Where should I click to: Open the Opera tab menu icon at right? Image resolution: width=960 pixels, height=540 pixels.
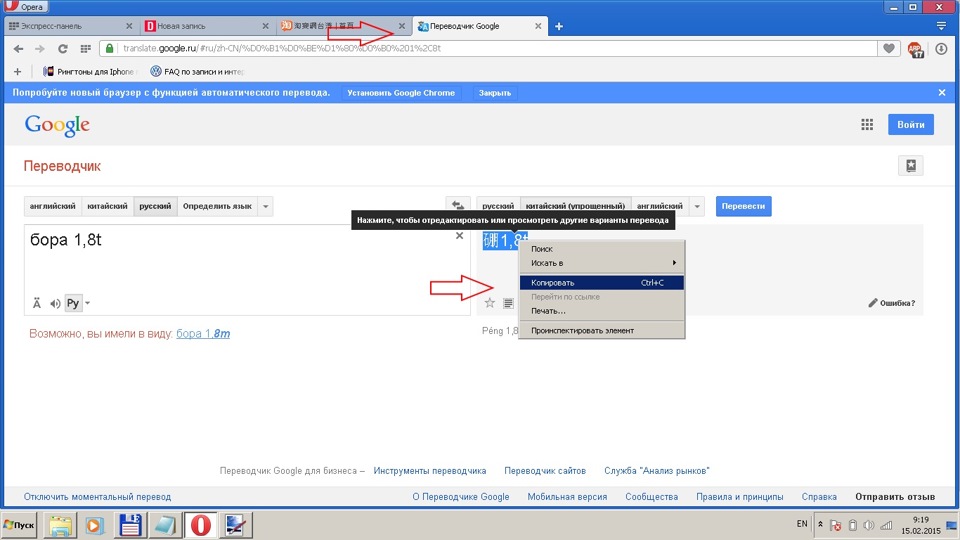pos(942,26)
